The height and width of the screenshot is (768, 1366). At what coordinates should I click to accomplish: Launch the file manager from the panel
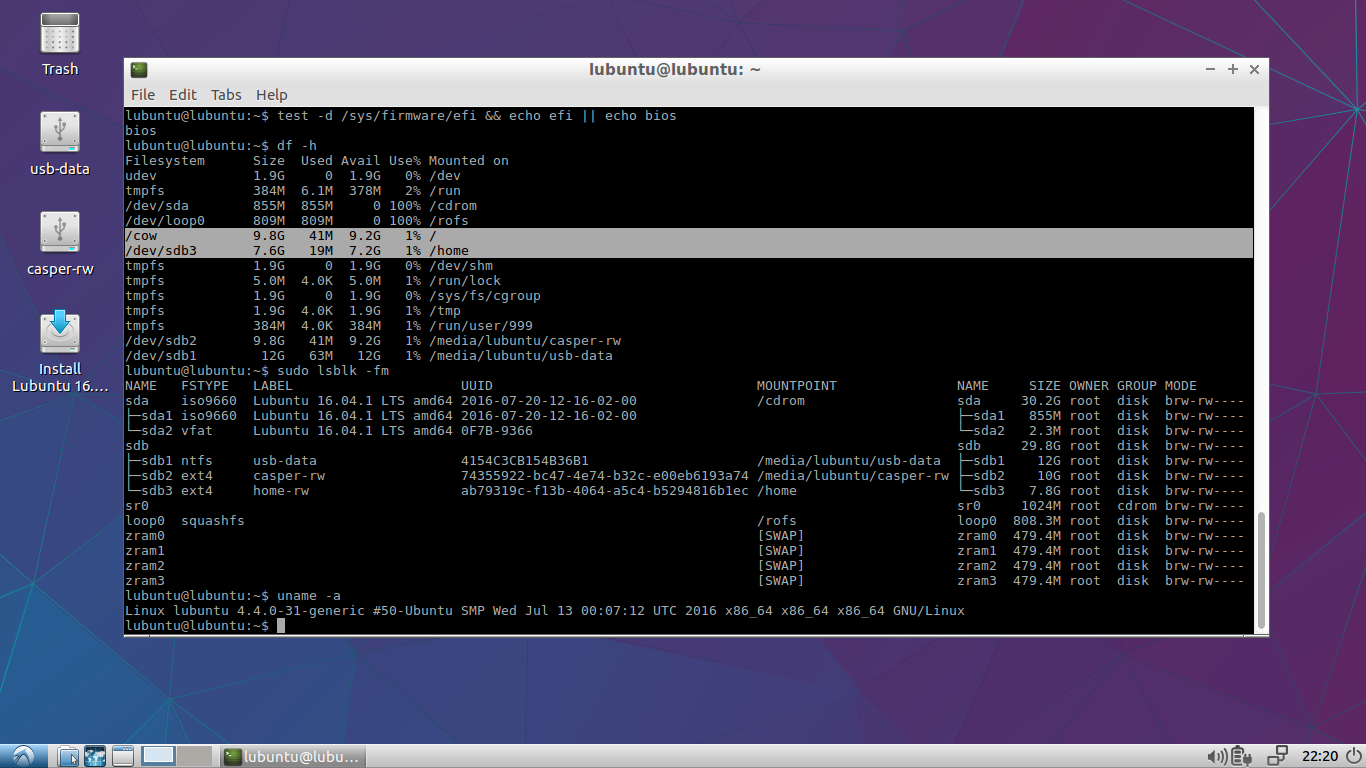click(68, 756)
